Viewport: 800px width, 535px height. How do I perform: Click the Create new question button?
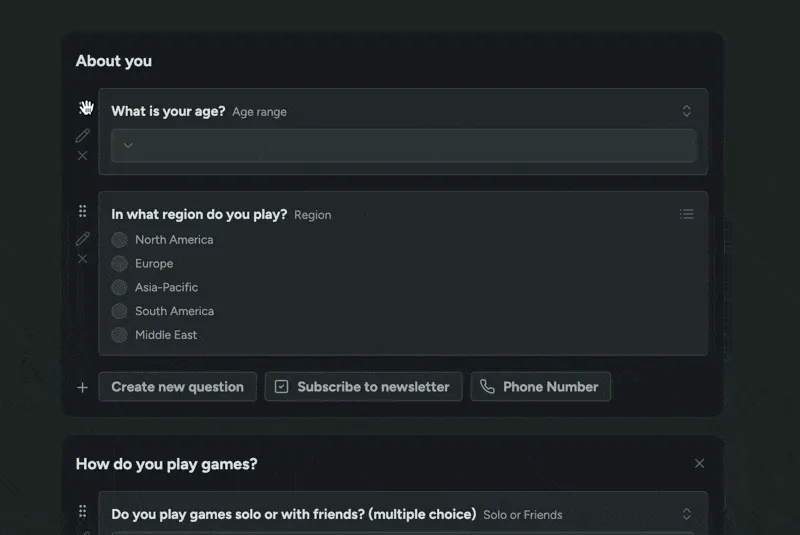pos(177,387)
